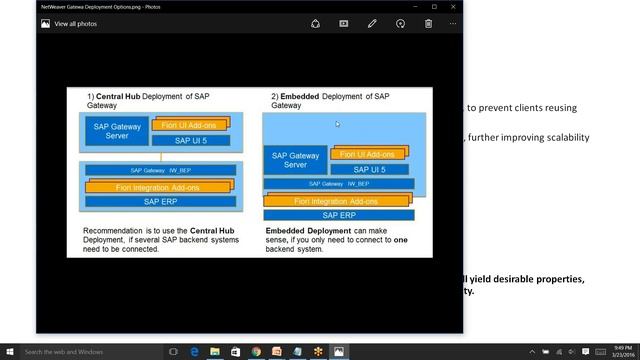Click Fiori Integration Add-ons in Central Hub diagram
This screenshot has height=360, width=640.
[160, 186]
